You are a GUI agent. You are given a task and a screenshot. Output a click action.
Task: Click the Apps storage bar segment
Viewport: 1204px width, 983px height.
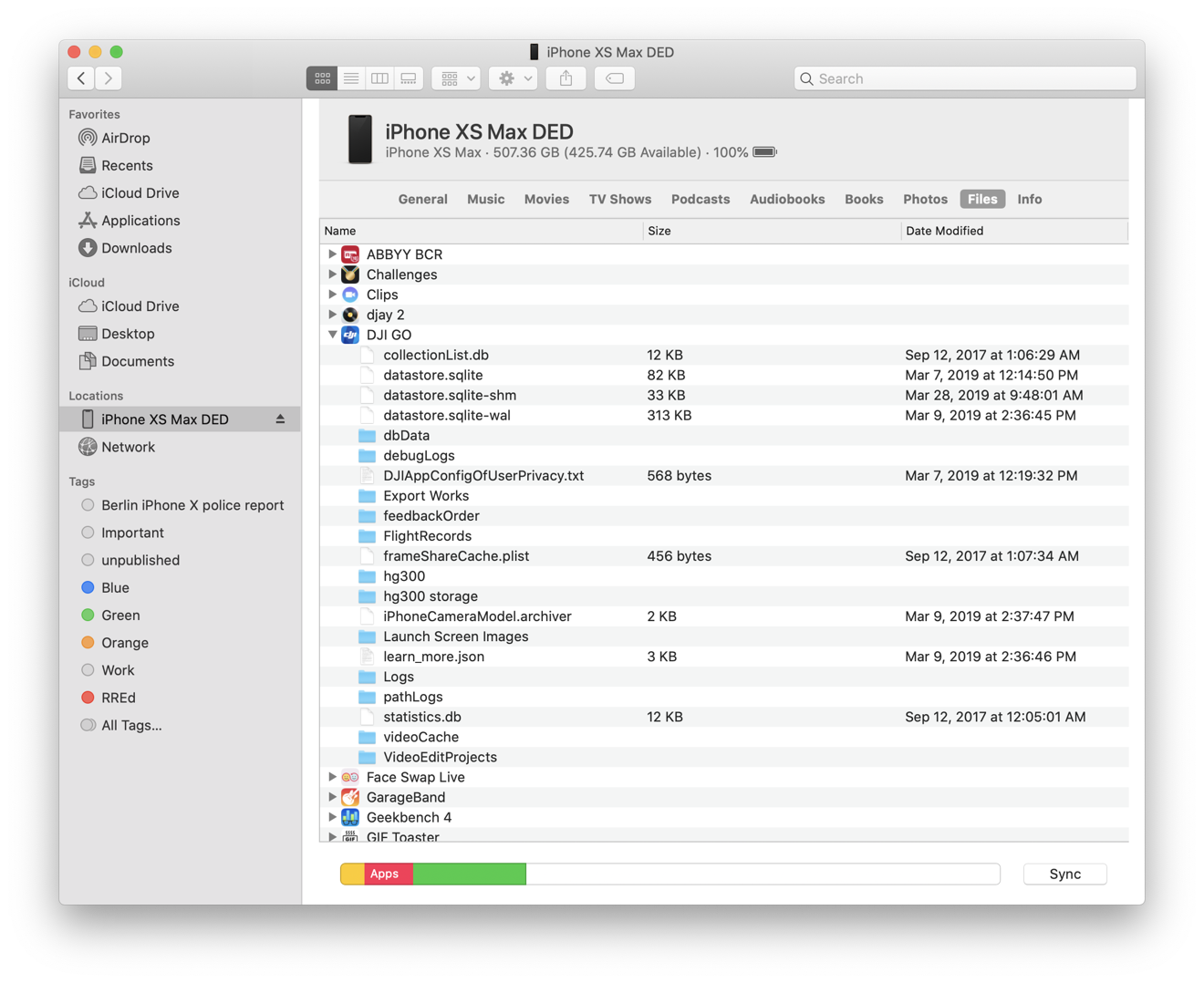point(389,874)
